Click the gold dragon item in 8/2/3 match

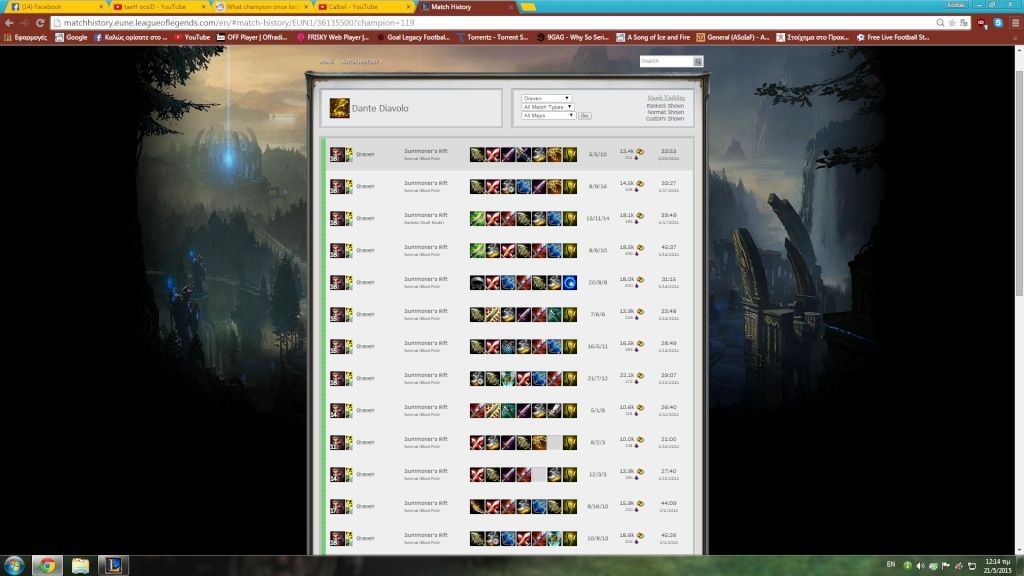point(539,442)
